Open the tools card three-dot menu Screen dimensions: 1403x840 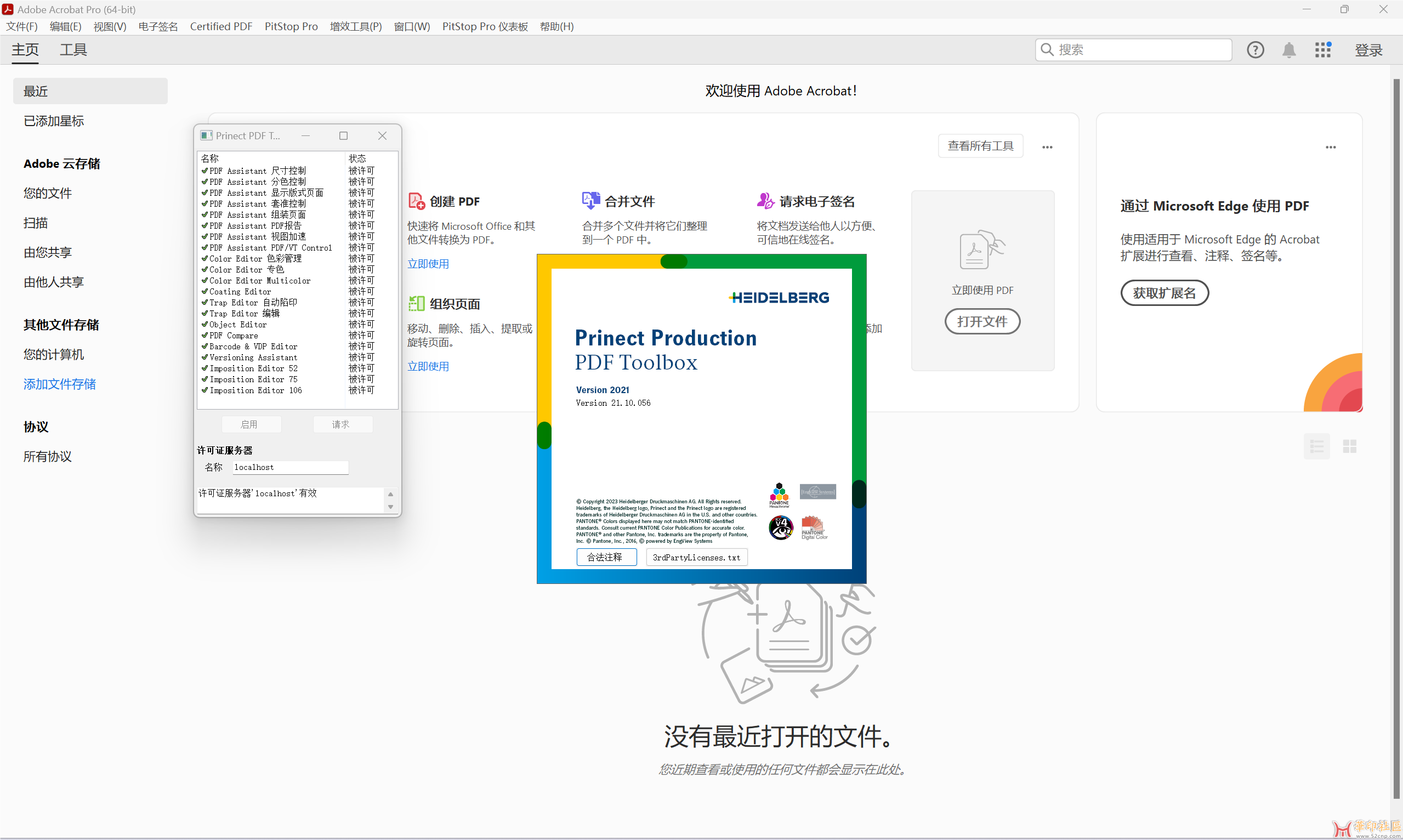pyautogui.click(x=1047, y=147)
